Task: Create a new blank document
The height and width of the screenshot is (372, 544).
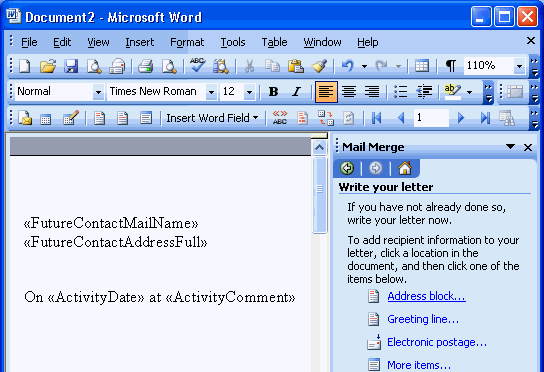Action: pos(24,66)
